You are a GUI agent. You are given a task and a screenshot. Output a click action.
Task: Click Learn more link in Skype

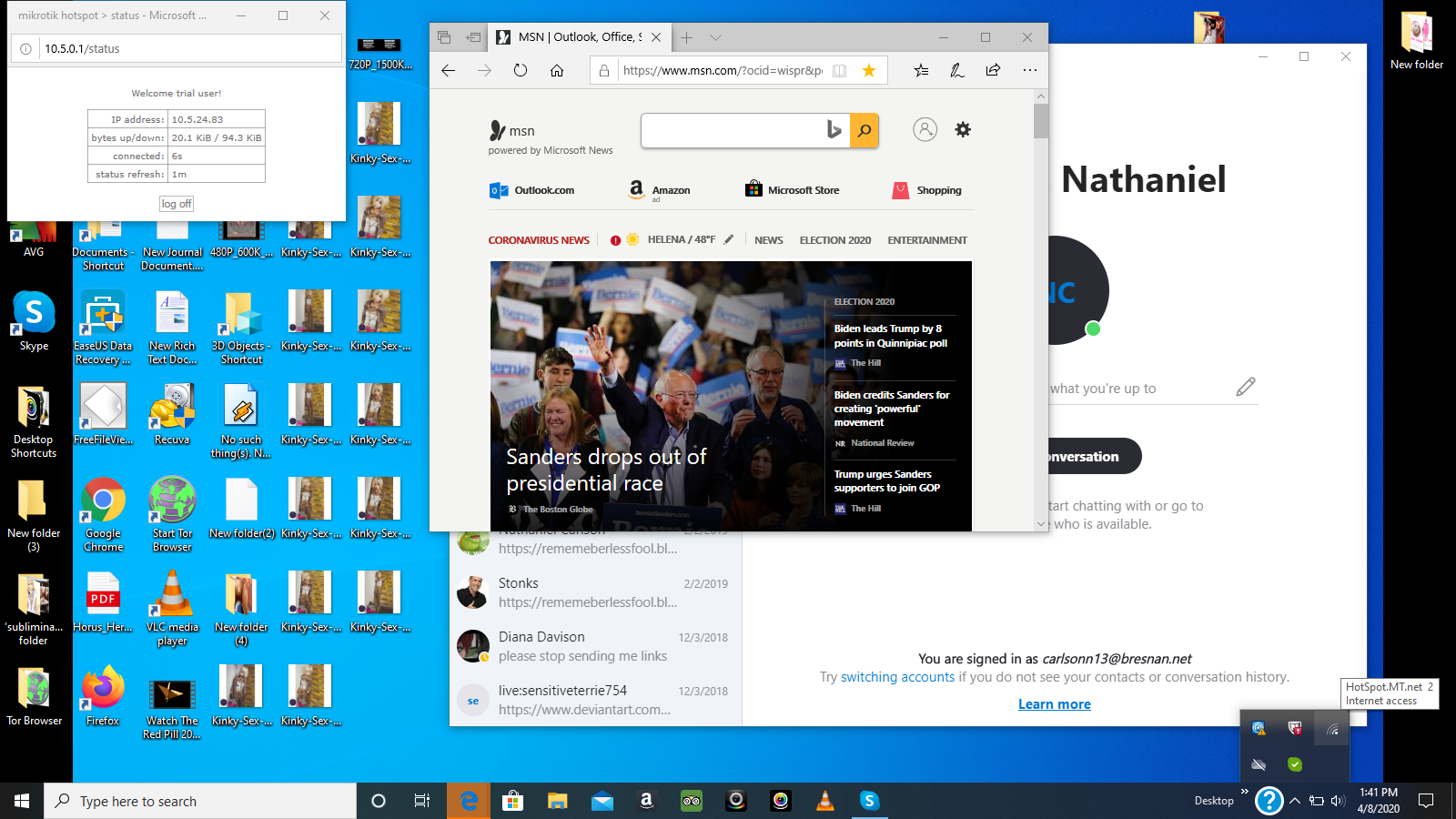coord(1054,704)
